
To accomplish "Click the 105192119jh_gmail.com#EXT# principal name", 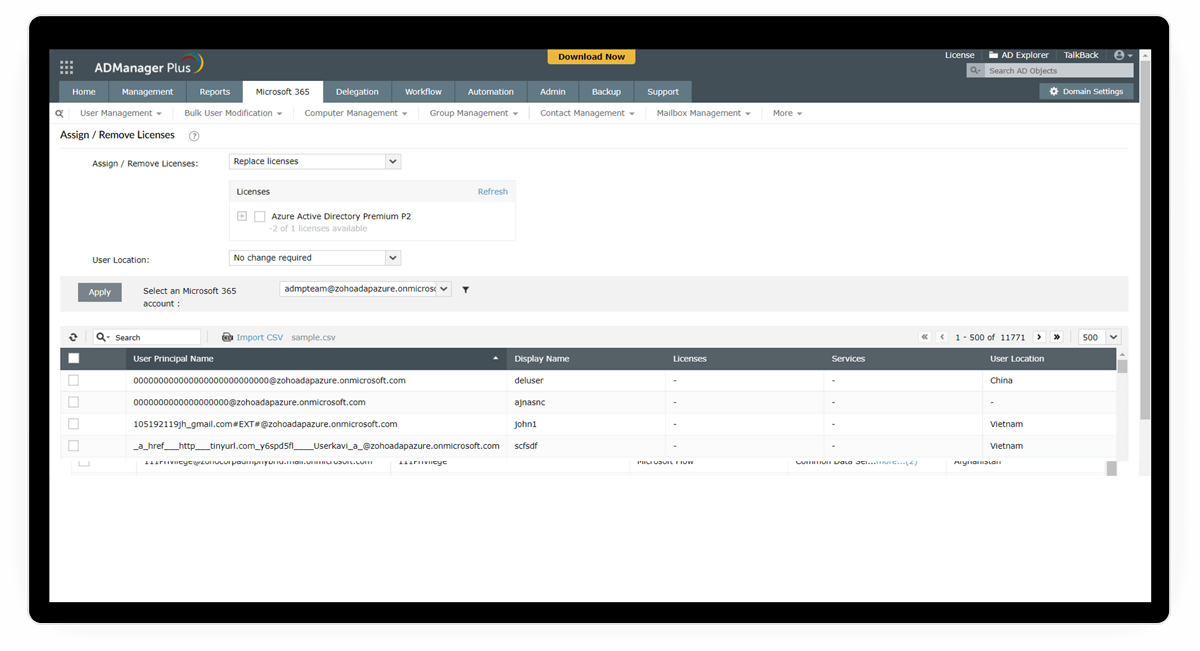I will click(x=265, y=424).
